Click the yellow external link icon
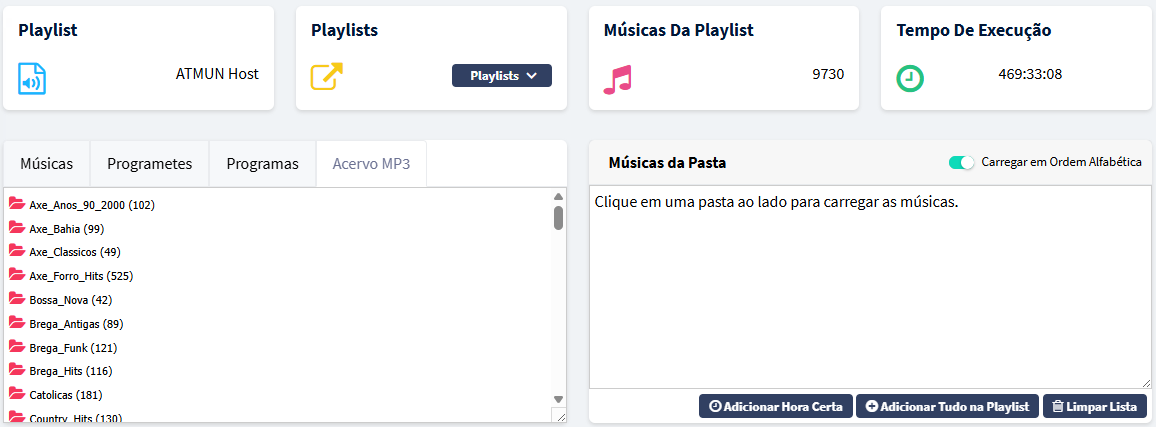Viewport: 1156px width, 427px height. 326,78
